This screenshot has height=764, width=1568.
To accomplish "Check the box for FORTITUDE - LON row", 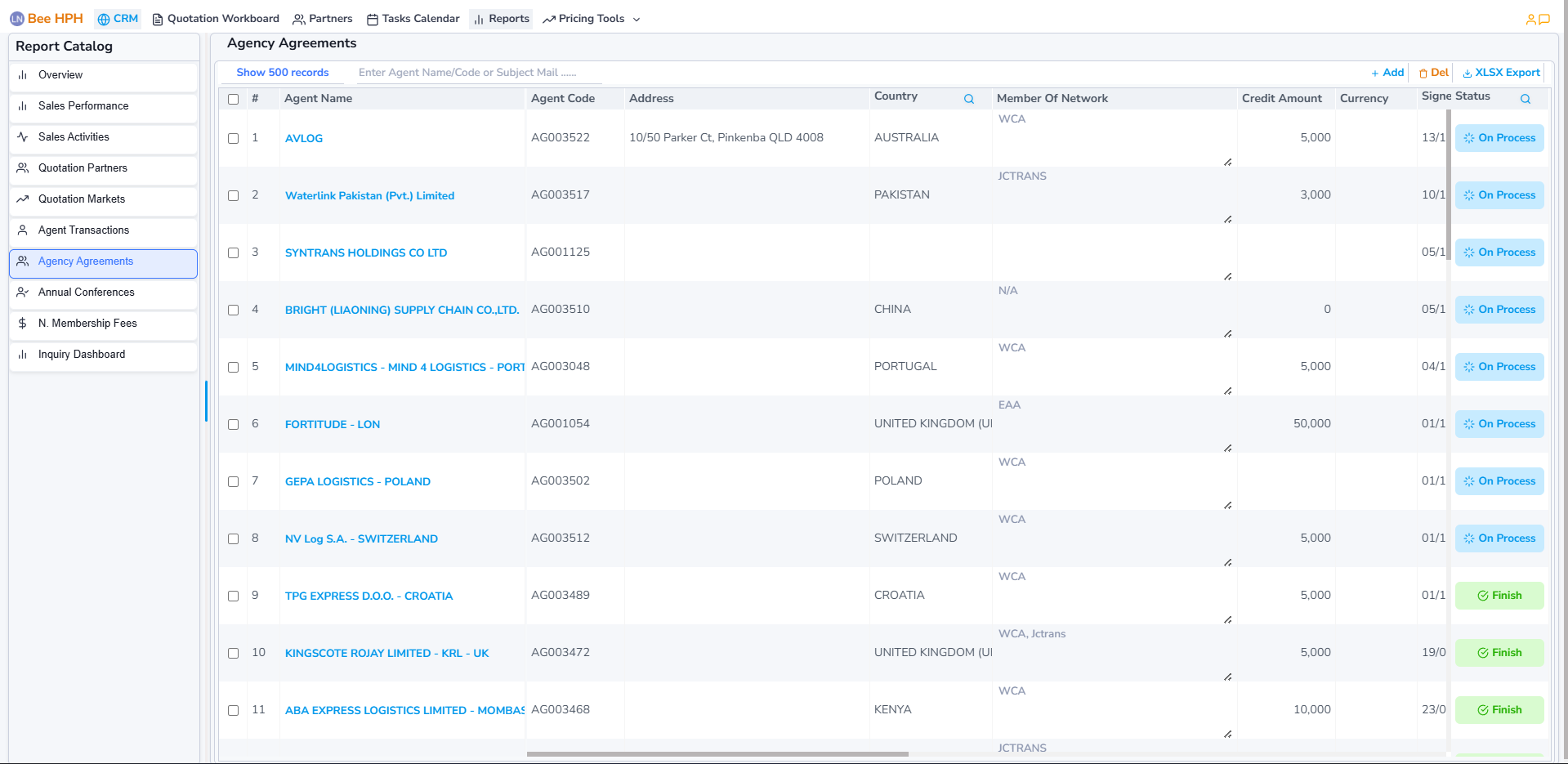I will [234, 425].
